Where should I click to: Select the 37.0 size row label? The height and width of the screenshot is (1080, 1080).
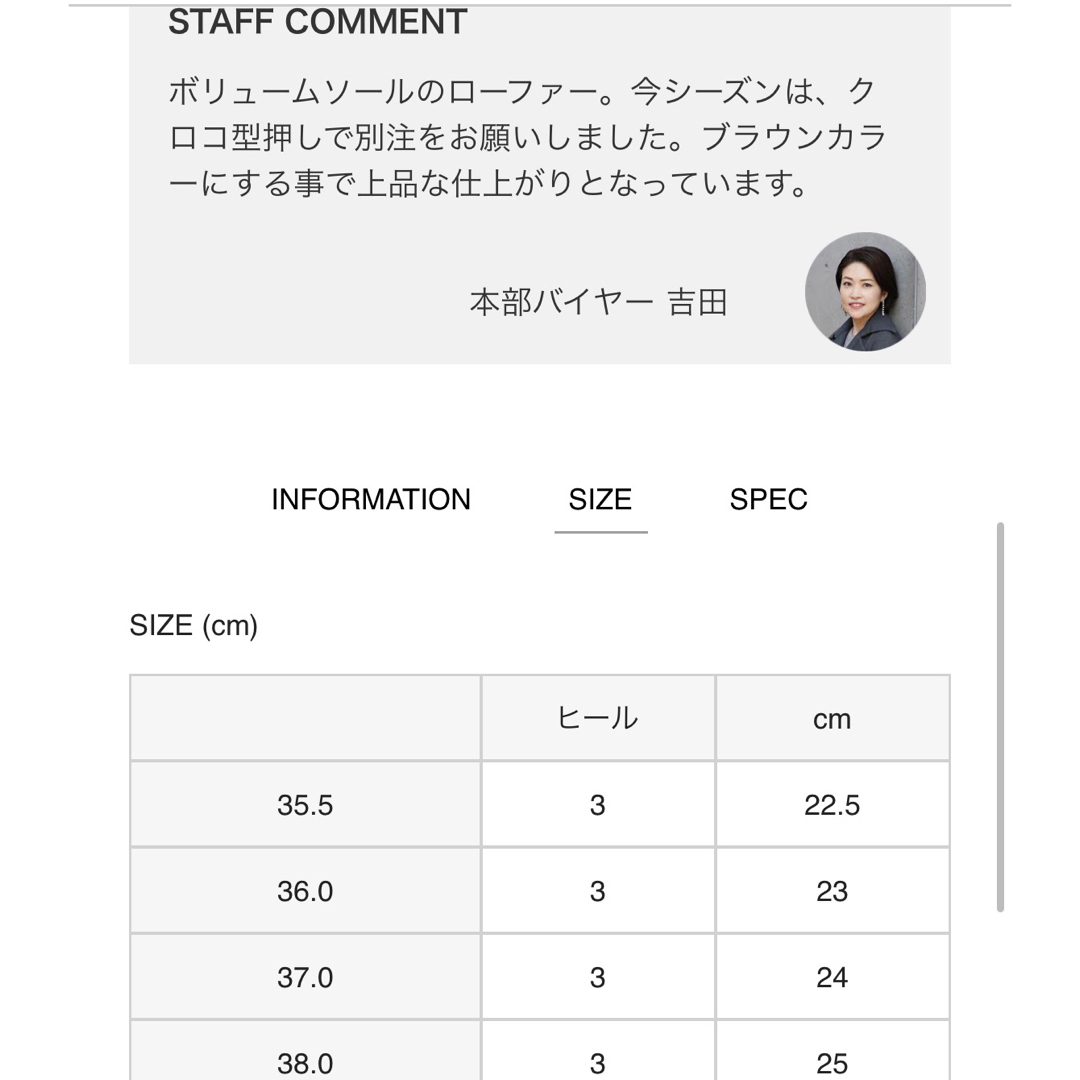(x=305, y=977)
